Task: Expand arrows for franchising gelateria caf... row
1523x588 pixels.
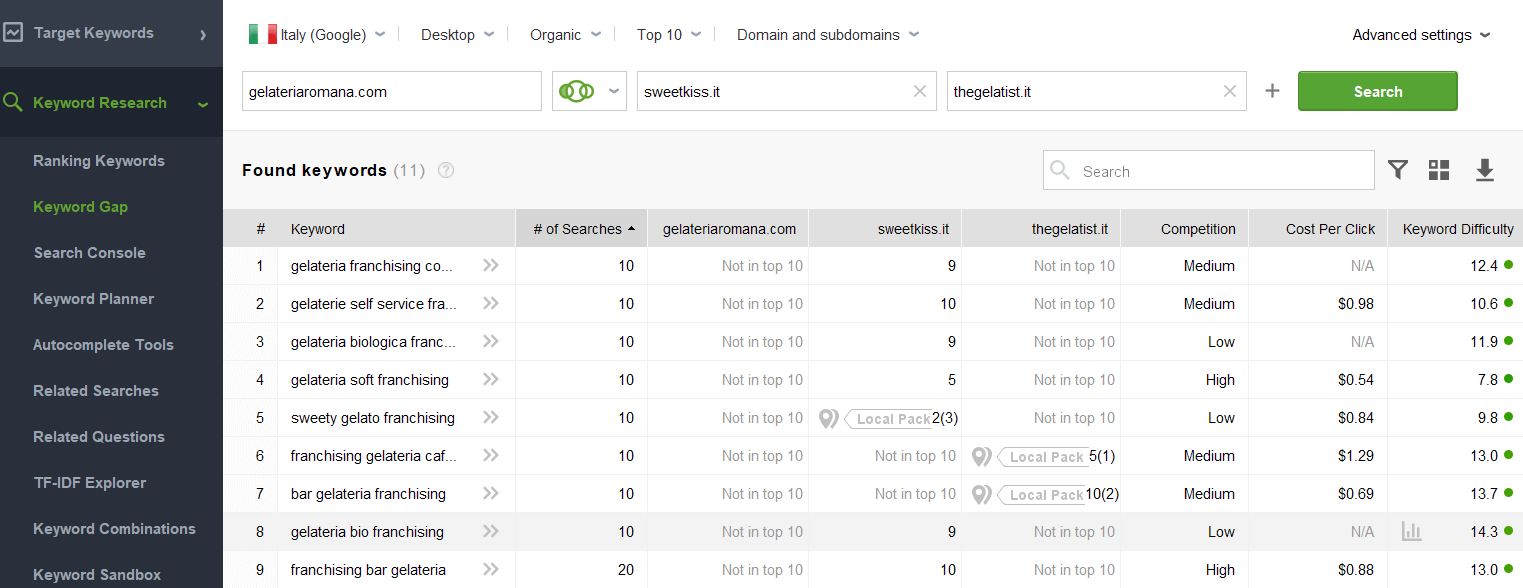Action: 490,456
